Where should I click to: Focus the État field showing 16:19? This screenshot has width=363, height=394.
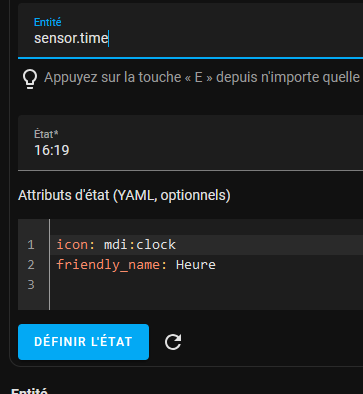(190, 143)
